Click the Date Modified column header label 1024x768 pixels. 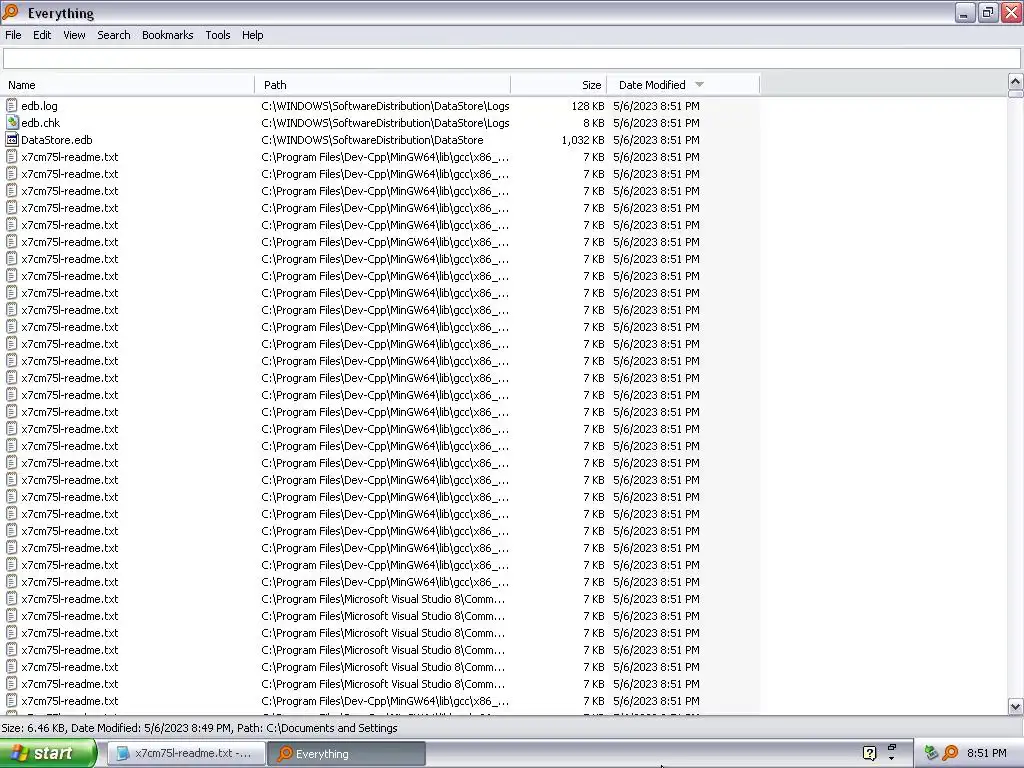pyautogui.click(x=652, y=84)
